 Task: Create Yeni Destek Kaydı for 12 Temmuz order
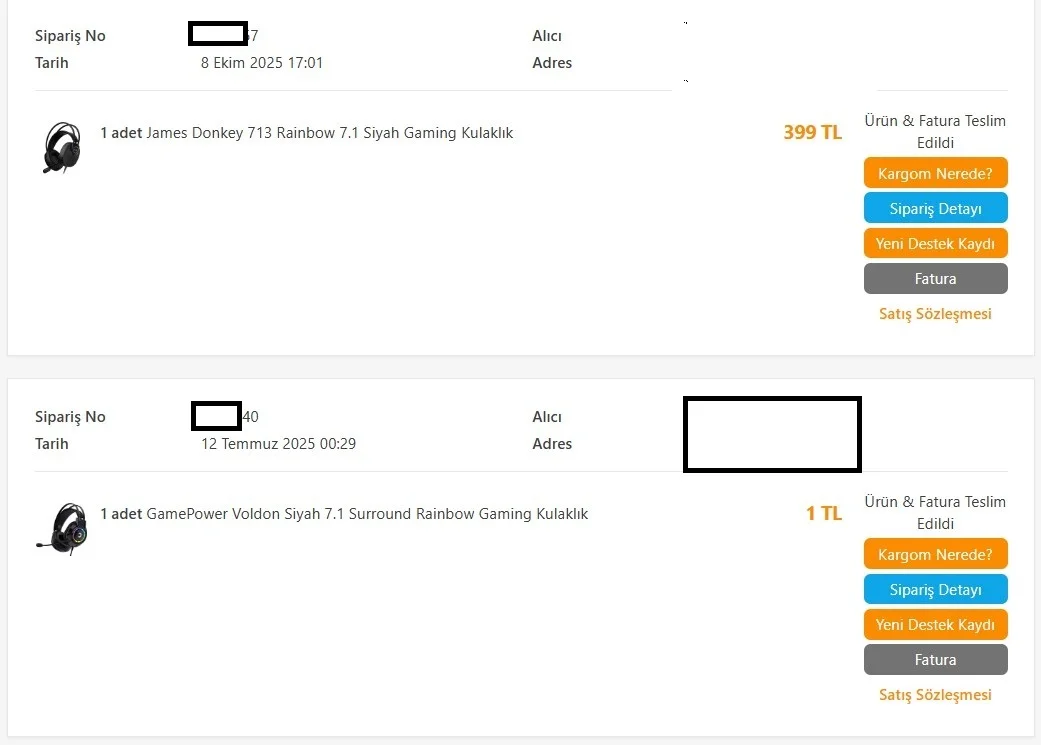tap(935, 625)
